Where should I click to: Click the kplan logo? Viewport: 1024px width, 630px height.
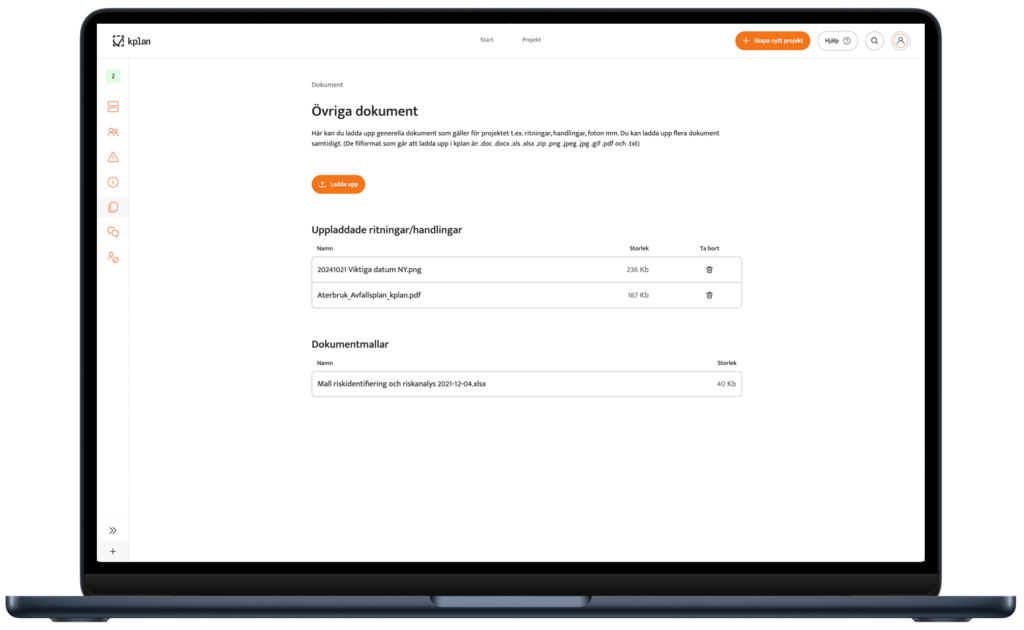[x=132, y=41]
